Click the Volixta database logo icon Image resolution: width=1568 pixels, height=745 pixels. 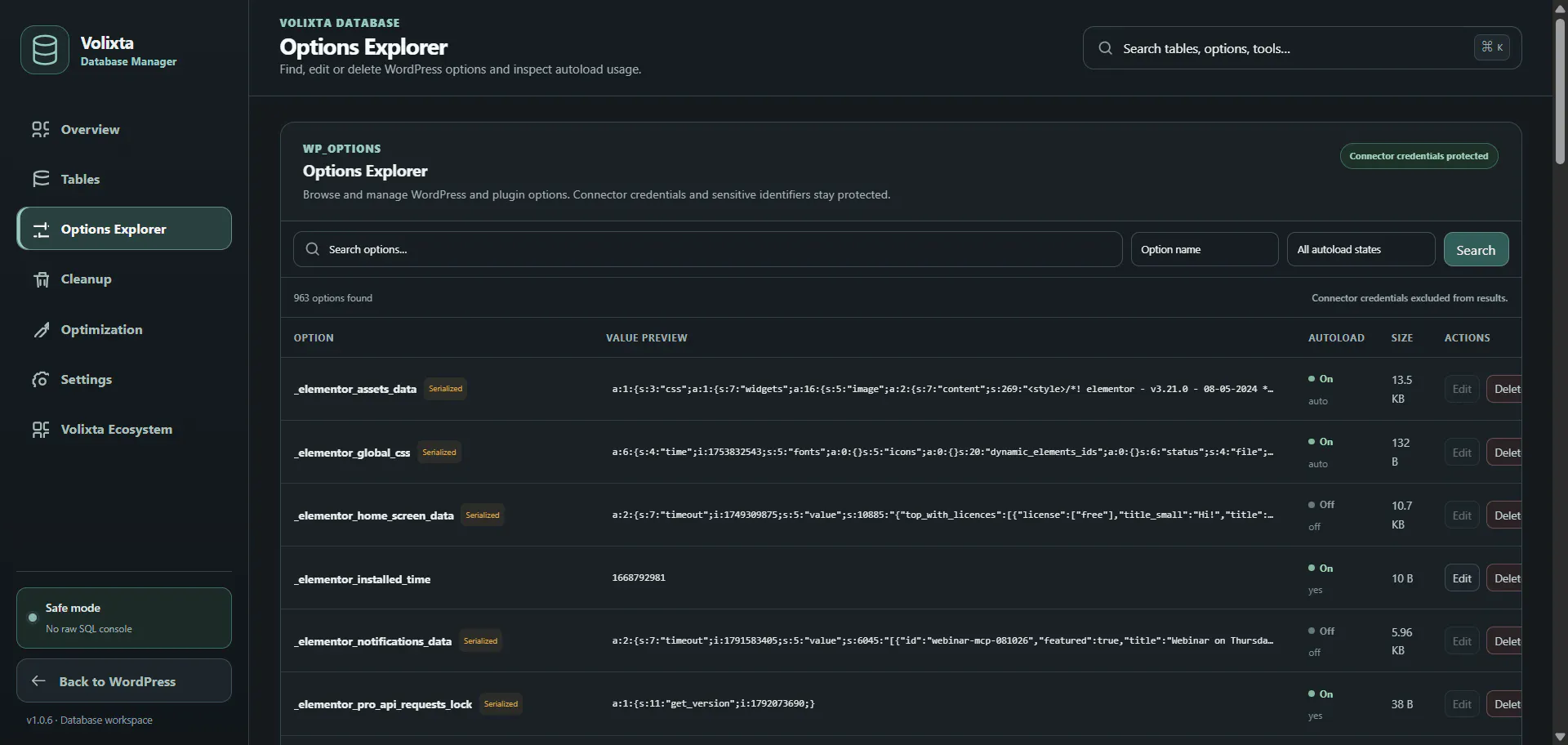(x=45, y=50)
